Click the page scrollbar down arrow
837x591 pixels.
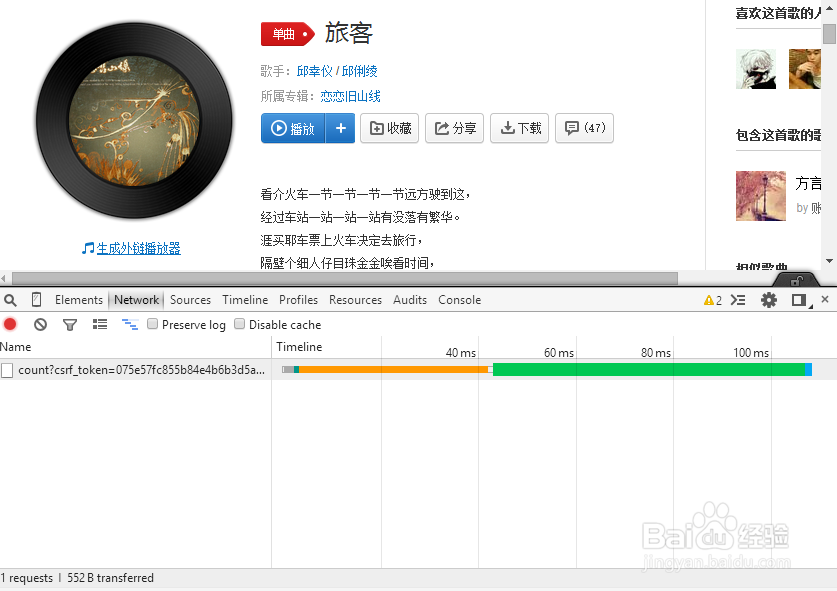point(830,261)
